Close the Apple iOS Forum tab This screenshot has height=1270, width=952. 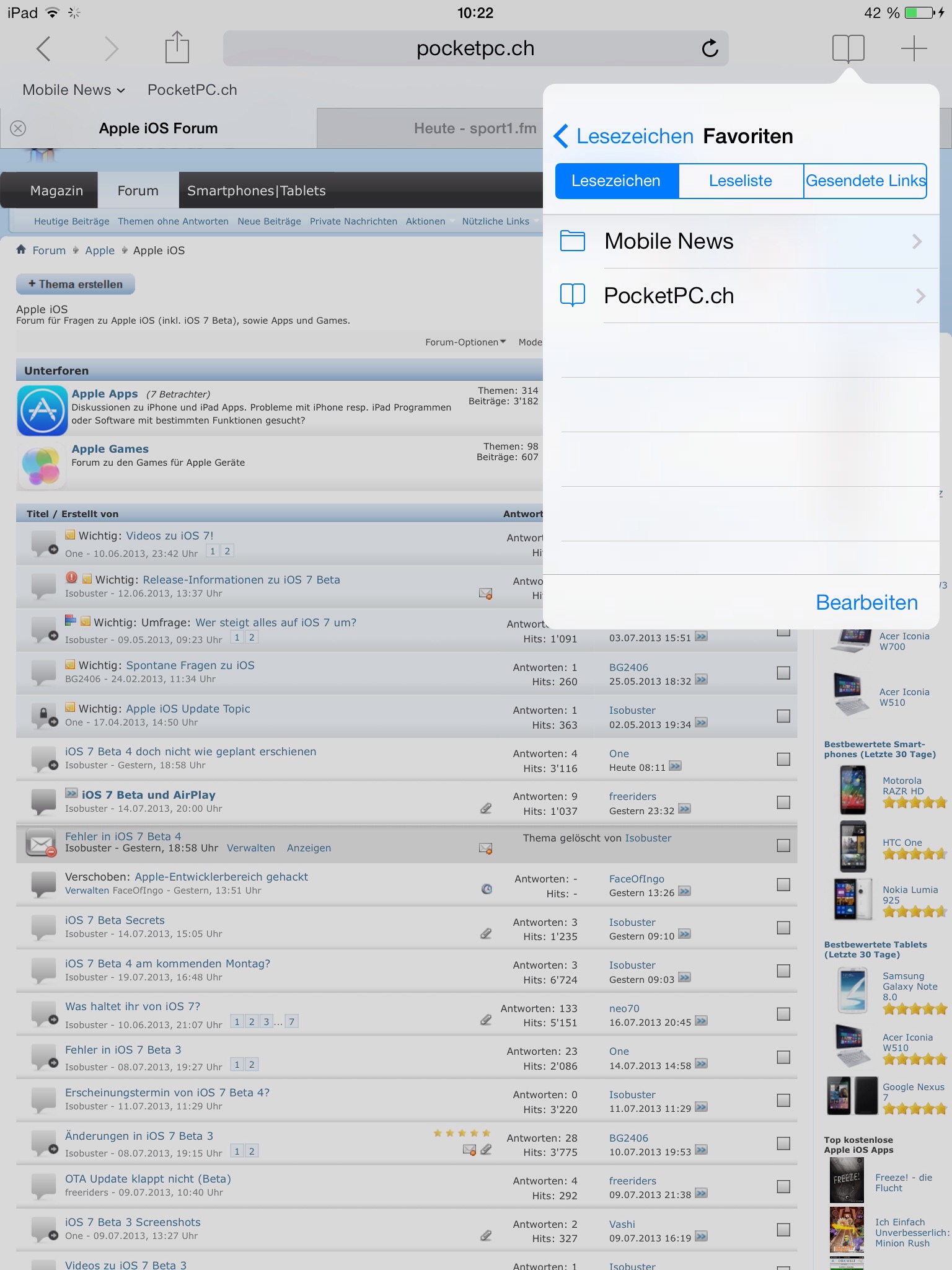18,128
